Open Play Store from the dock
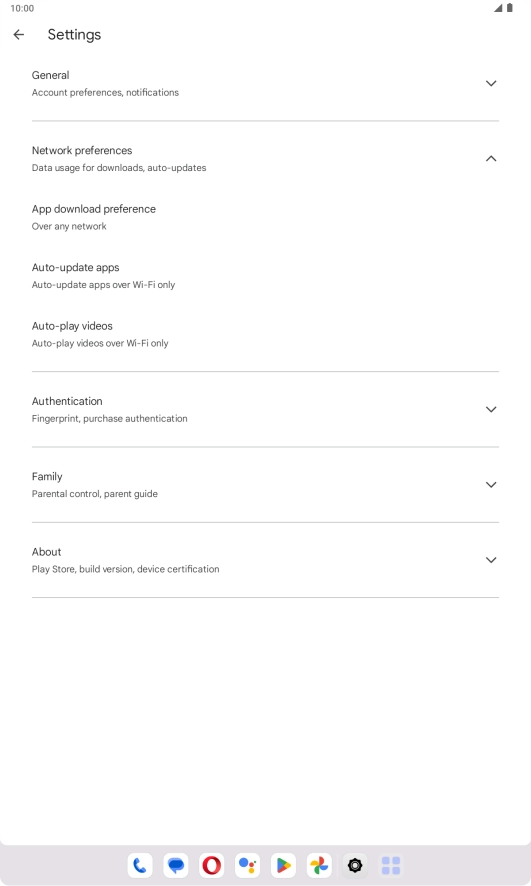 click(284, 865)
